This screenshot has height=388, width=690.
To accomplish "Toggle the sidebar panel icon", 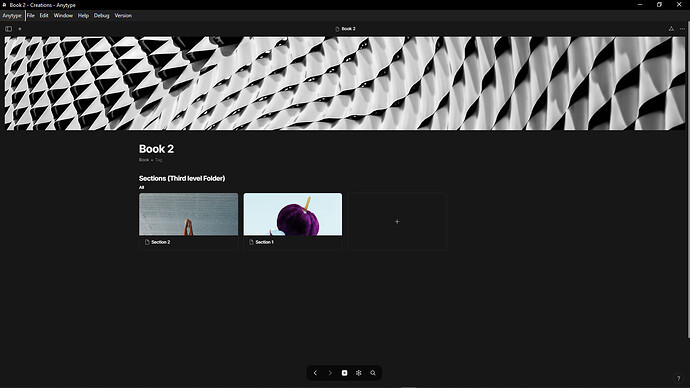I will click(x=8, y=29).
